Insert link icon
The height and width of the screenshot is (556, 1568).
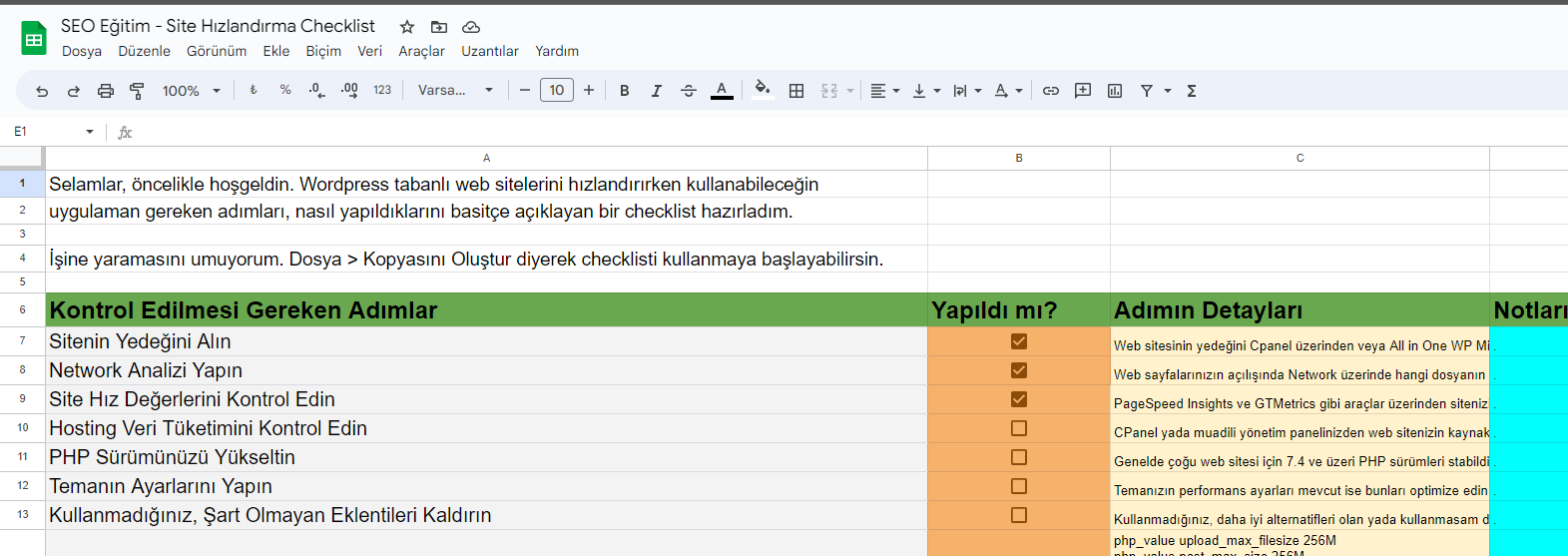point(1051,91)
